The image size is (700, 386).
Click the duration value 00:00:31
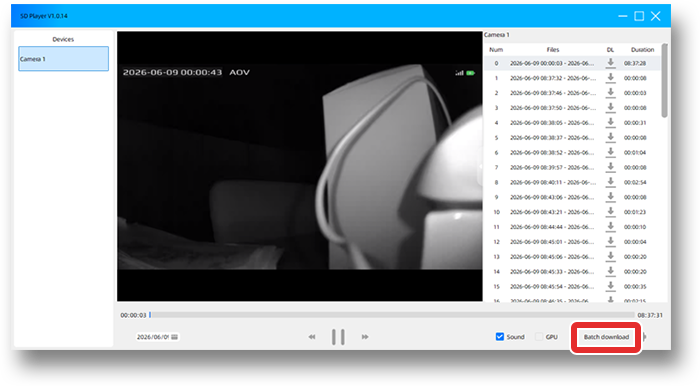point(635,123)
